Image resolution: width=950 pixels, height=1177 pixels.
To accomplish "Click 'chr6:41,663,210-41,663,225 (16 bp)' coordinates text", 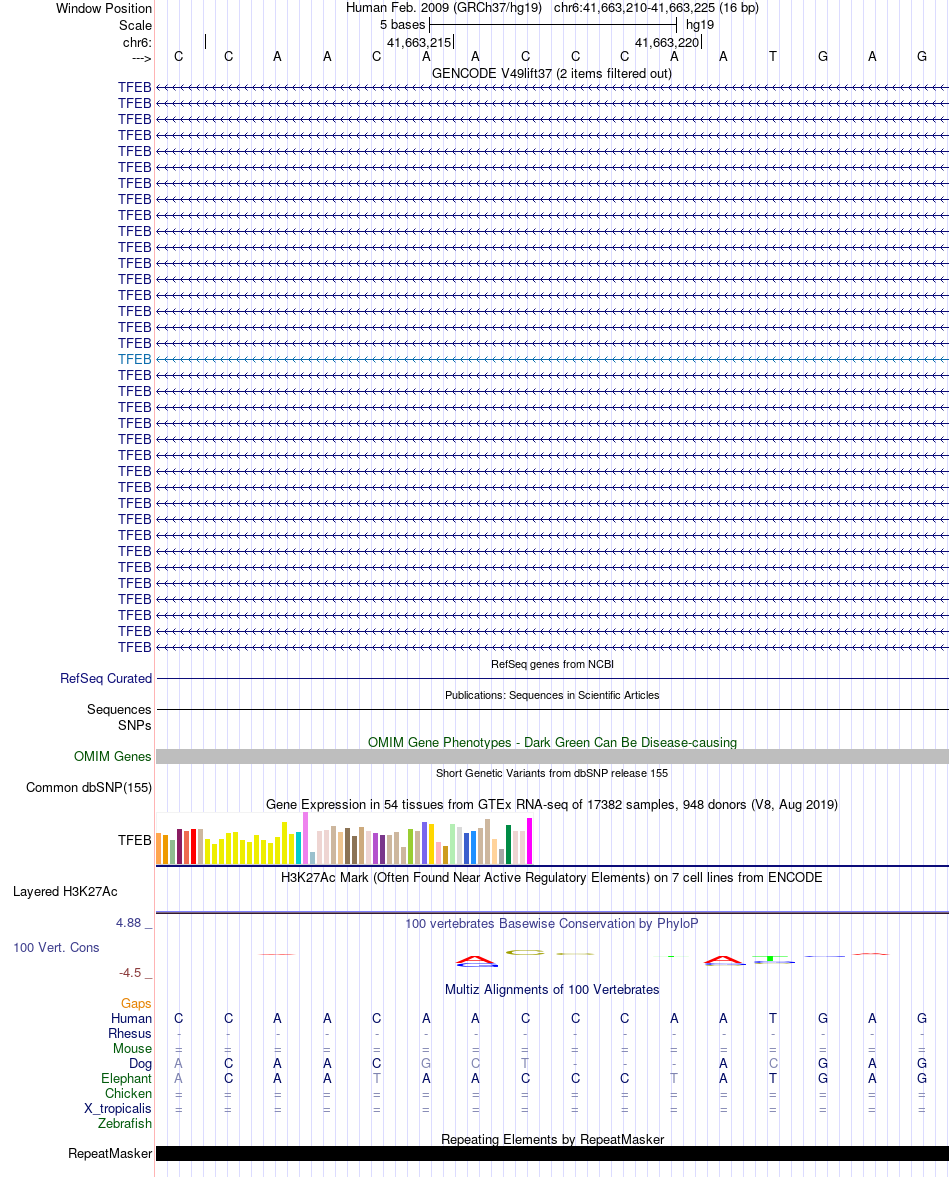I will pyautogui.click(x=656, y=8).
